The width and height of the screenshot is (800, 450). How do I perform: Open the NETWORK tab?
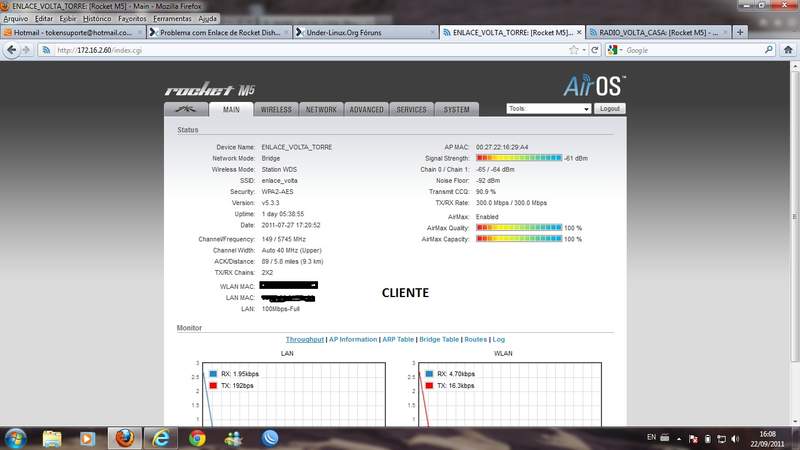click(x=321, y=109)
